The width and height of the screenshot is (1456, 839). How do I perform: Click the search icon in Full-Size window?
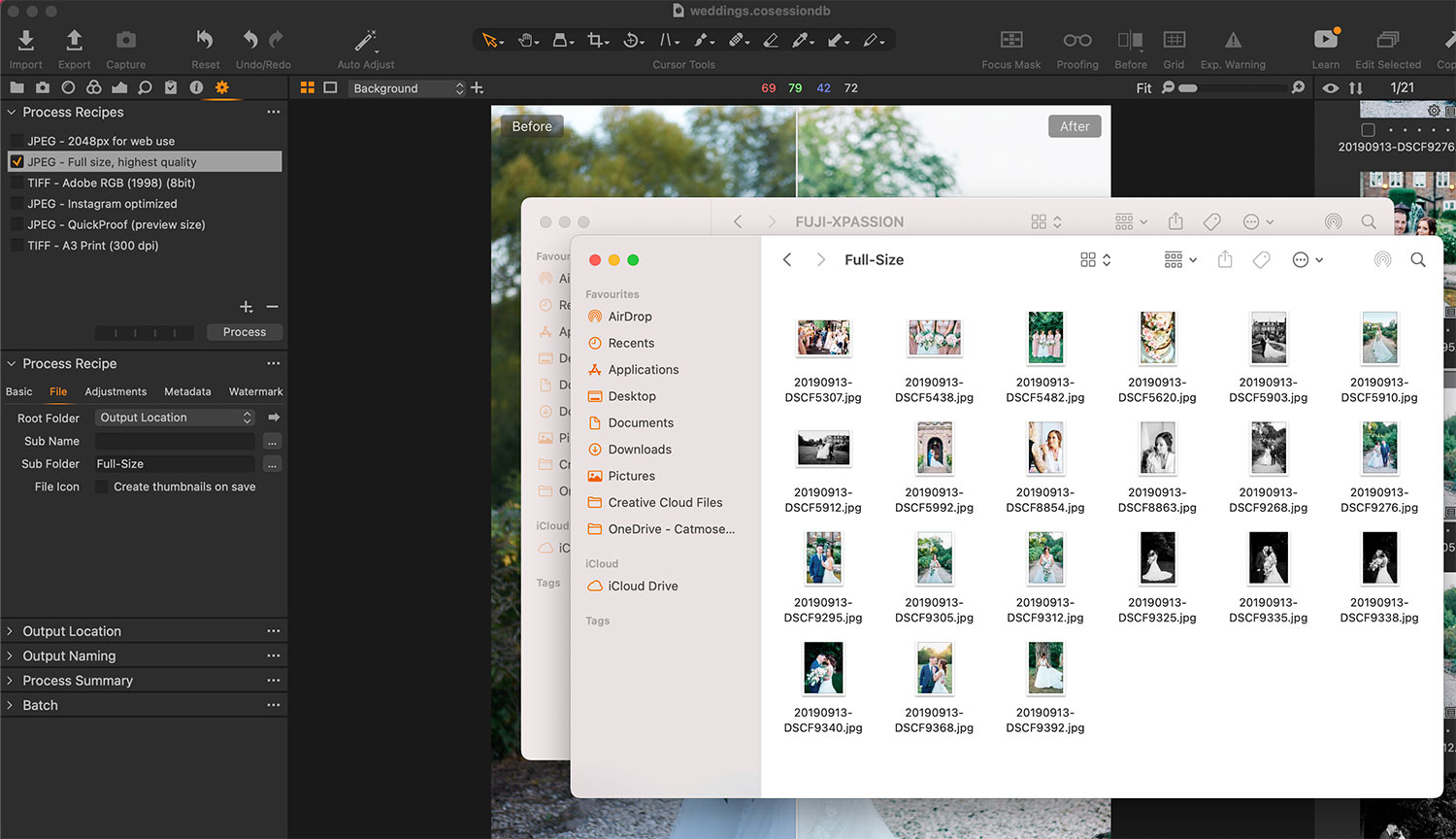(1418, 259)
